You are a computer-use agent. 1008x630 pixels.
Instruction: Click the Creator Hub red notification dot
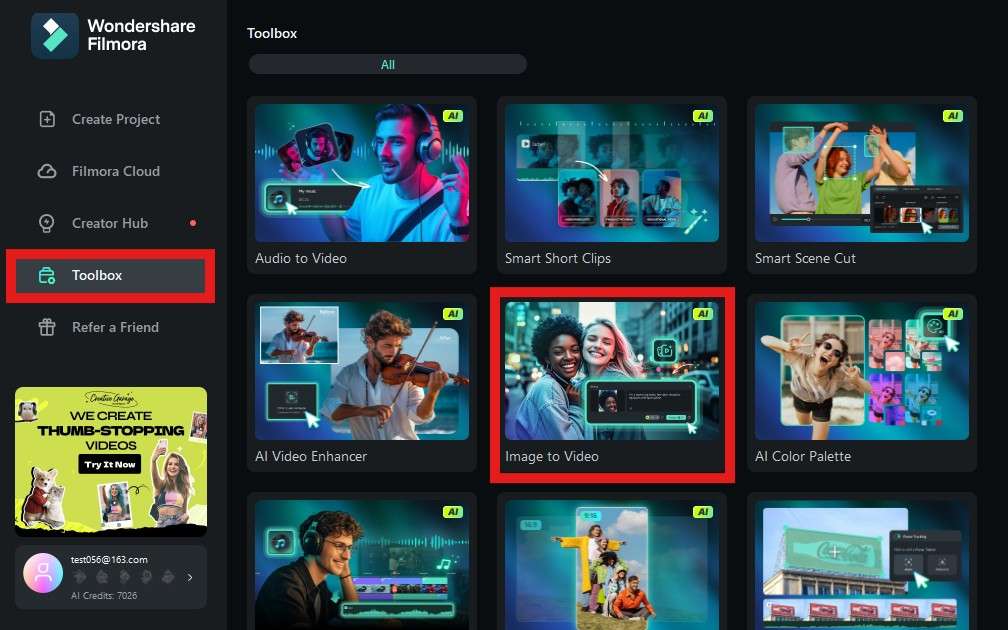(x=193, y=223)
